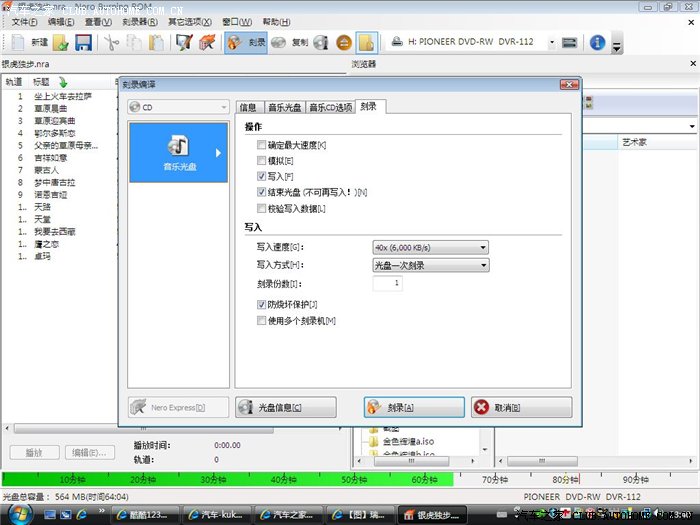The width and height of the screenshot is (700, 525).
Task: Switch to the Info (信息) tab
Action: 248,107
